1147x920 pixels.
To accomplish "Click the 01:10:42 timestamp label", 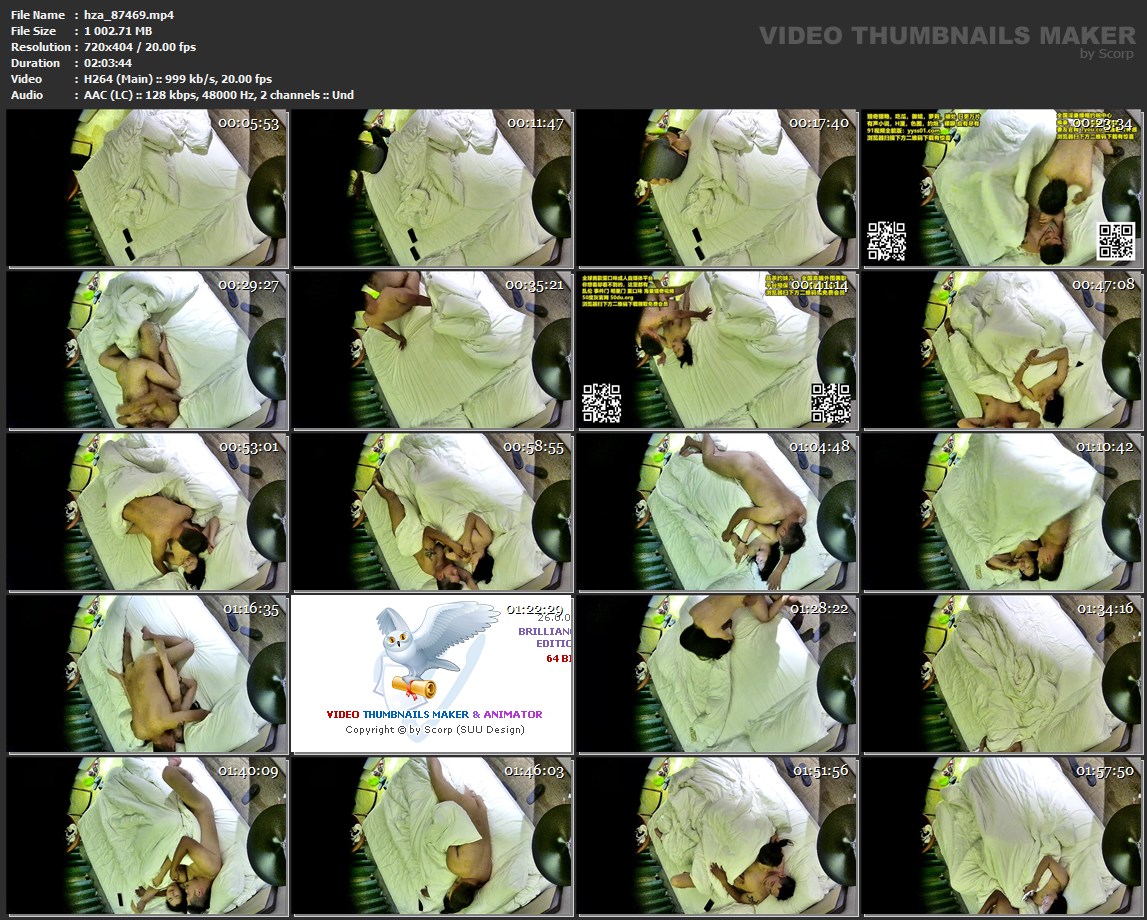I will (1104, 447).
